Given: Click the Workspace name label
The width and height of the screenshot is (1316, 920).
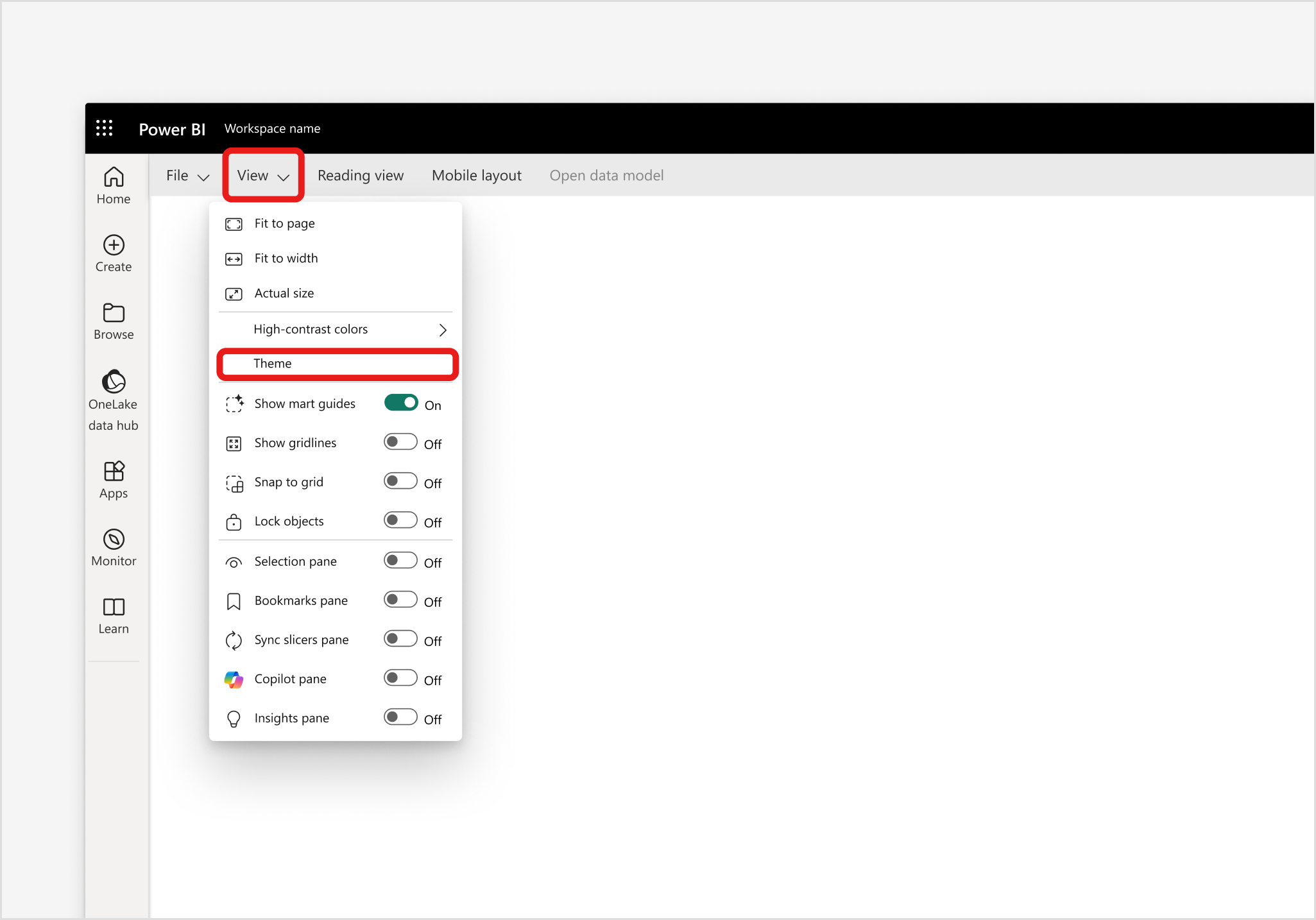Looking at the screenshot, I should 272,129.
